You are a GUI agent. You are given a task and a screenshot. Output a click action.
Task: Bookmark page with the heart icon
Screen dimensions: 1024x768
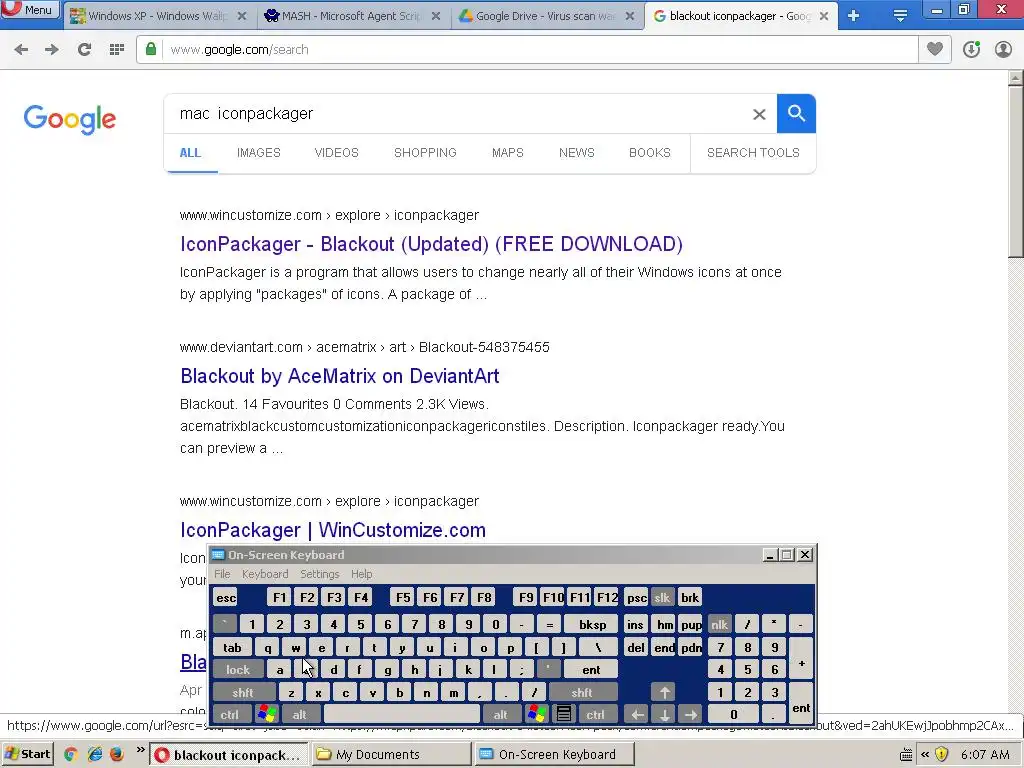pyautogui.click(x=935, y=49)
